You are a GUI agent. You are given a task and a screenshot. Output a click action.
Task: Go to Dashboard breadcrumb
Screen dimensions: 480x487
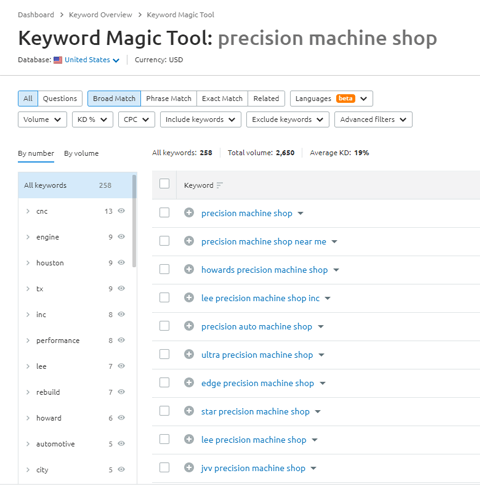[36, 15]
